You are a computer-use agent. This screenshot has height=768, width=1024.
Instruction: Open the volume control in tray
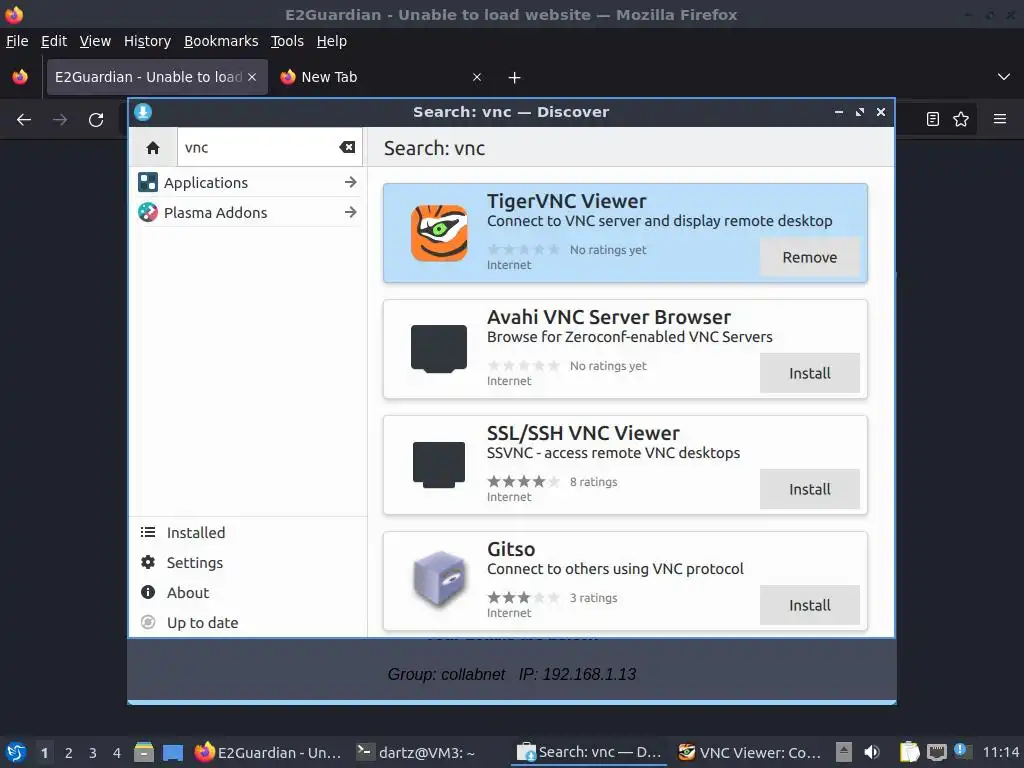click(872, 752)
